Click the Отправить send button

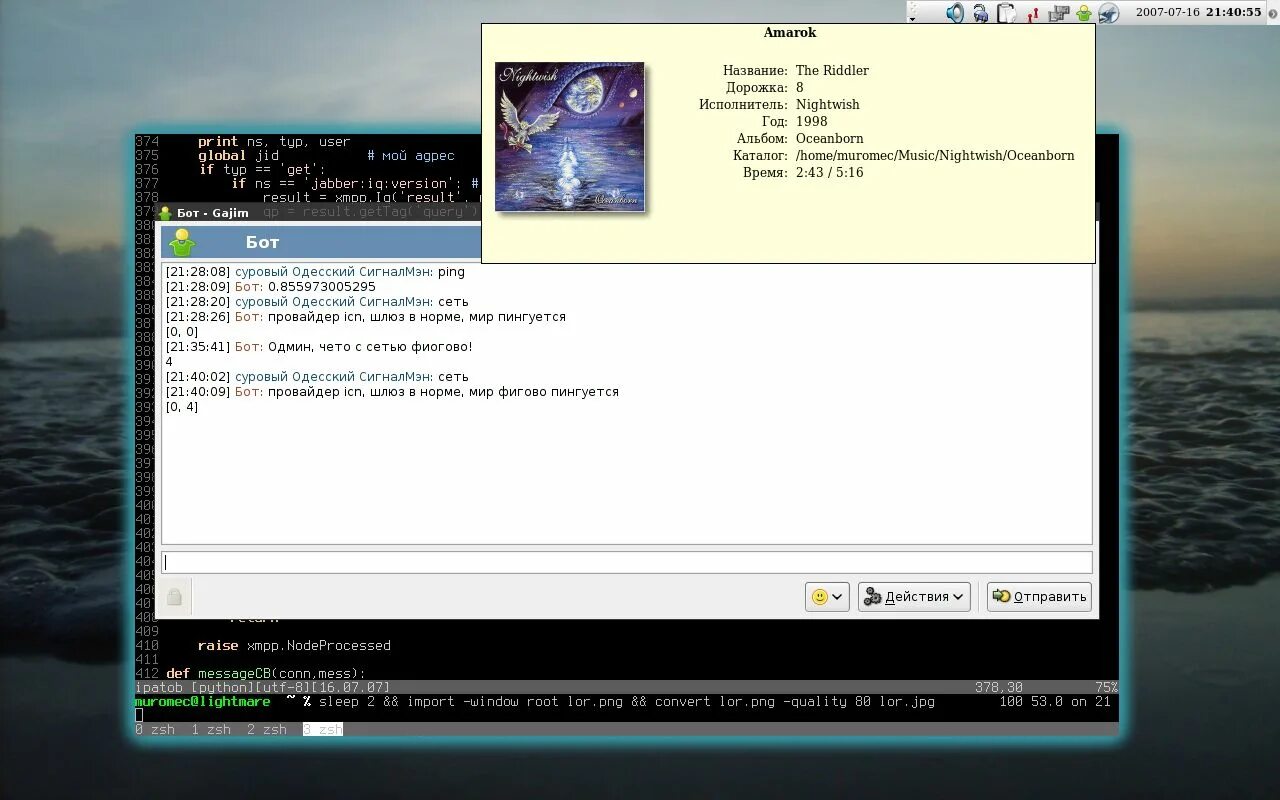click(1039, 597)
